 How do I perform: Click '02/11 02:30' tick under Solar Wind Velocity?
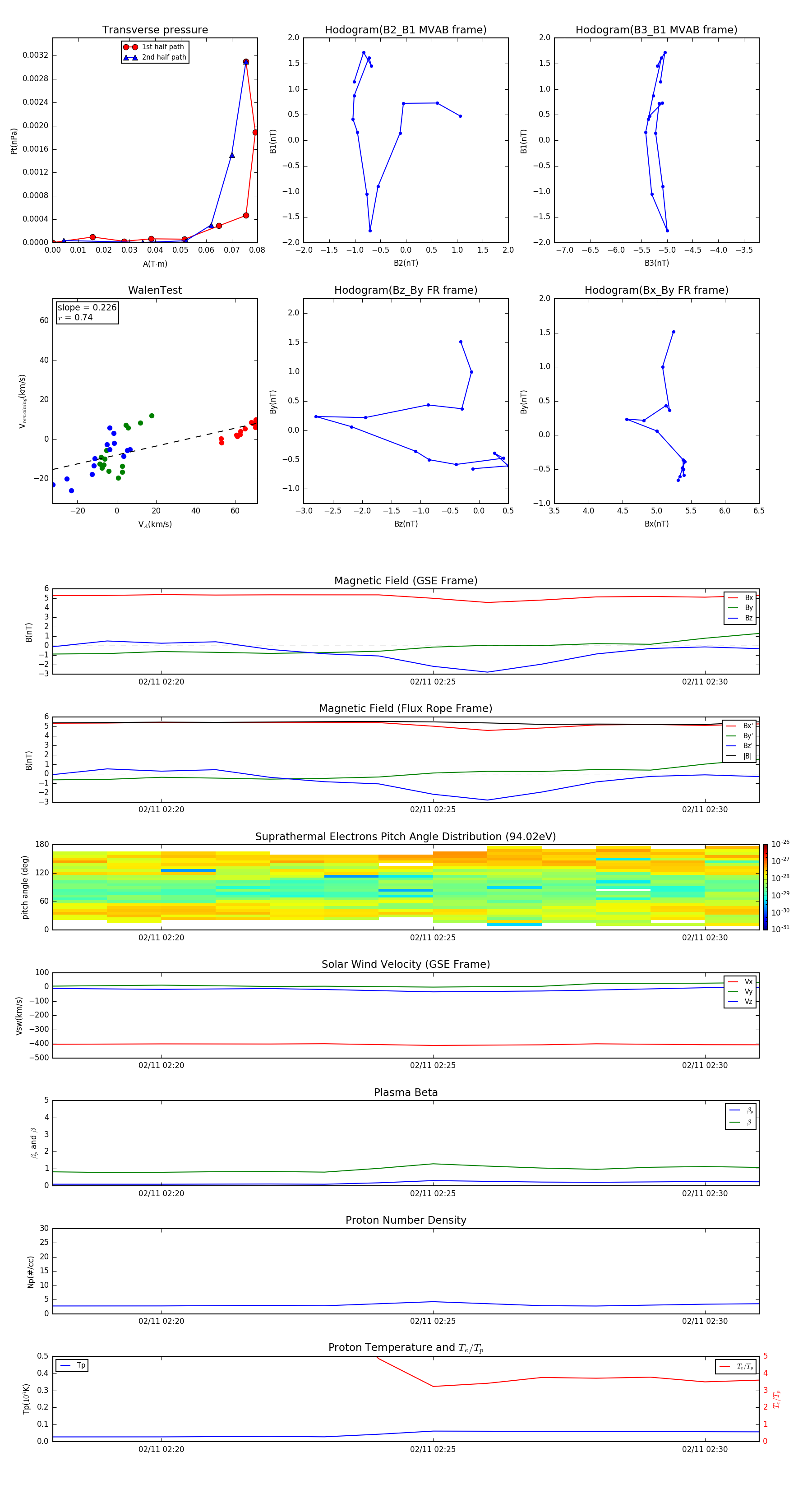(705, 1065)
